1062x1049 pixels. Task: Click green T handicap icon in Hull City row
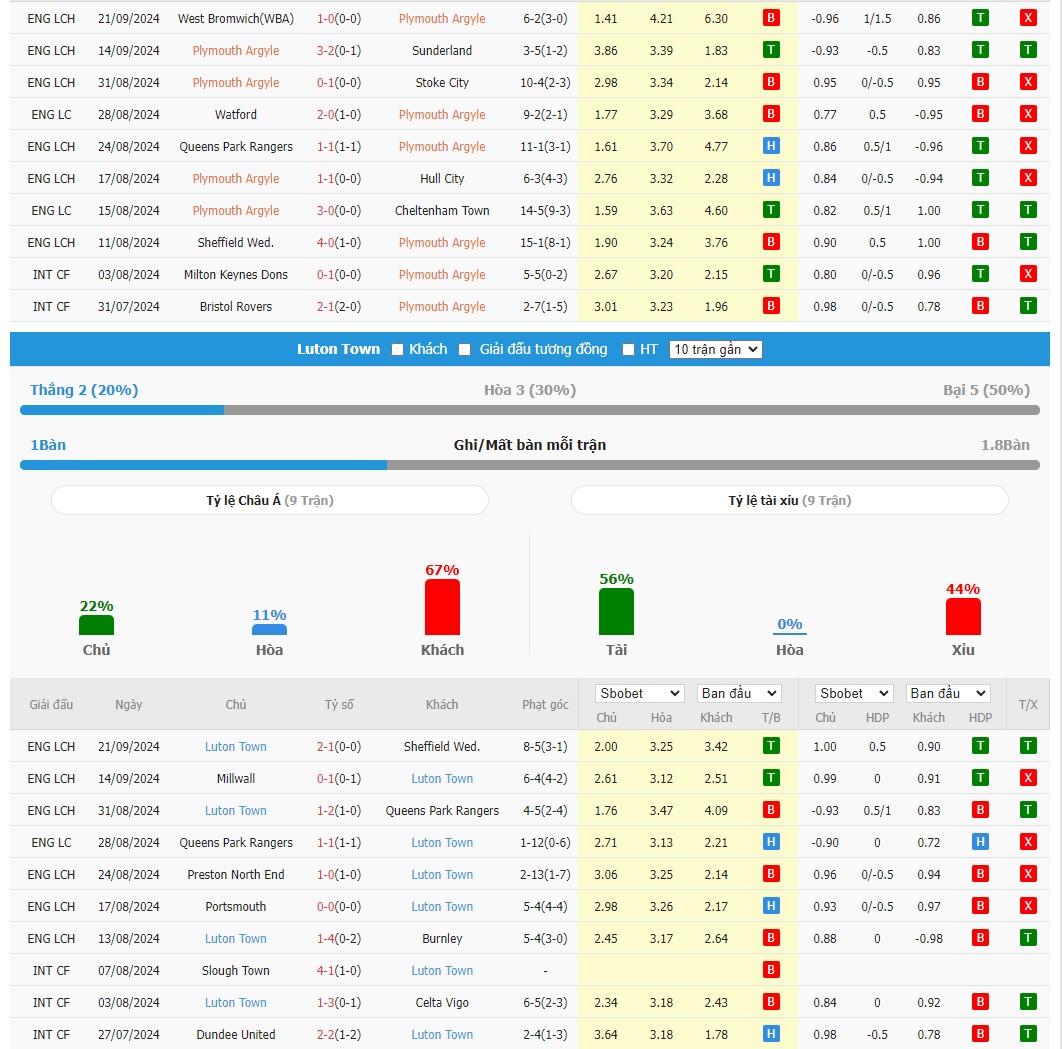(x=980, y=178)
